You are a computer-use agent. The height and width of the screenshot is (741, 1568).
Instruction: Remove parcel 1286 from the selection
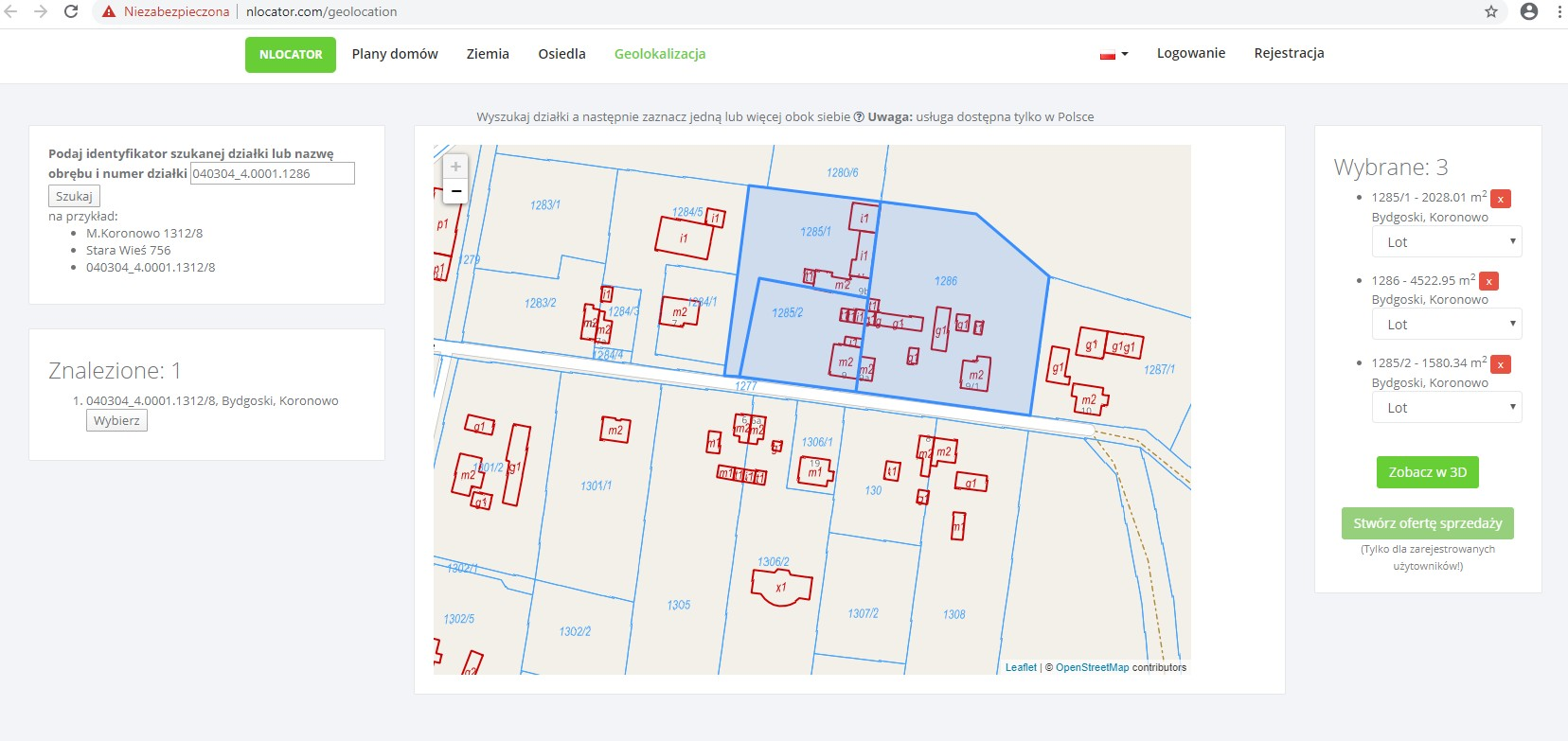(x=1488, y=281)
